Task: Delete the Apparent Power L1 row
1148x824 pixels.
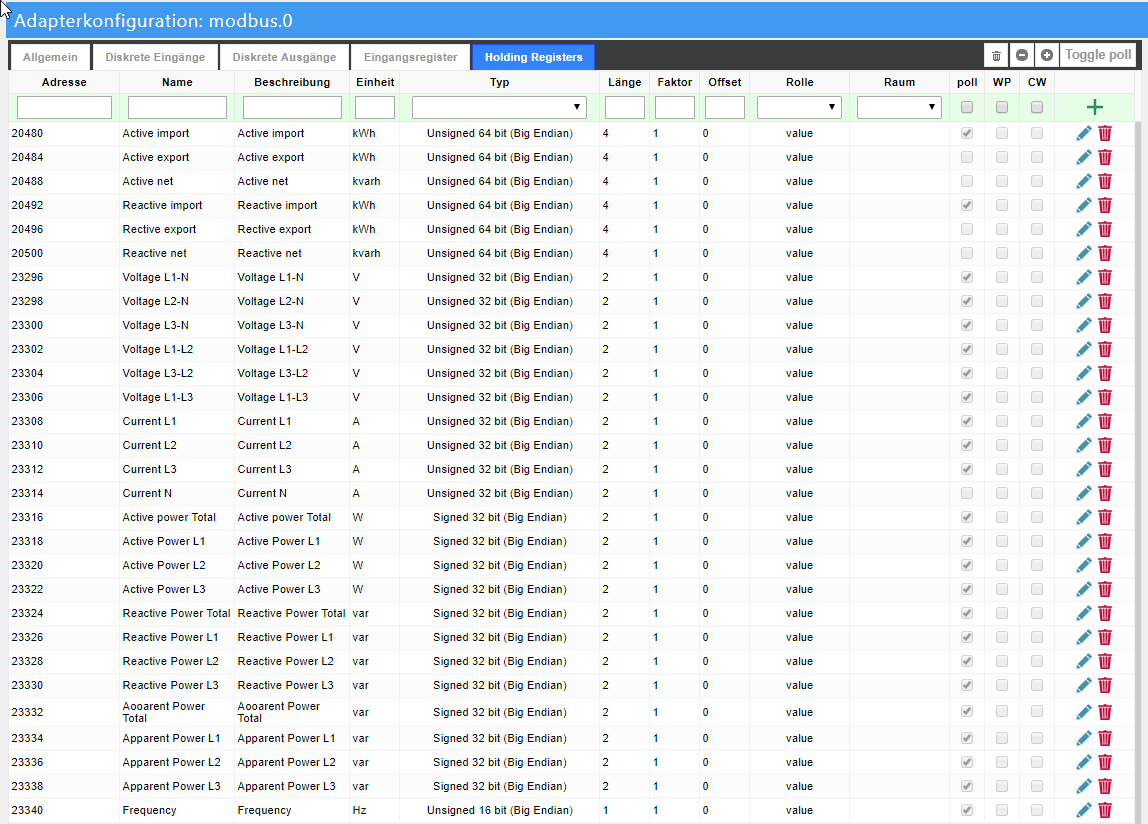Action: coord(1105,738)
